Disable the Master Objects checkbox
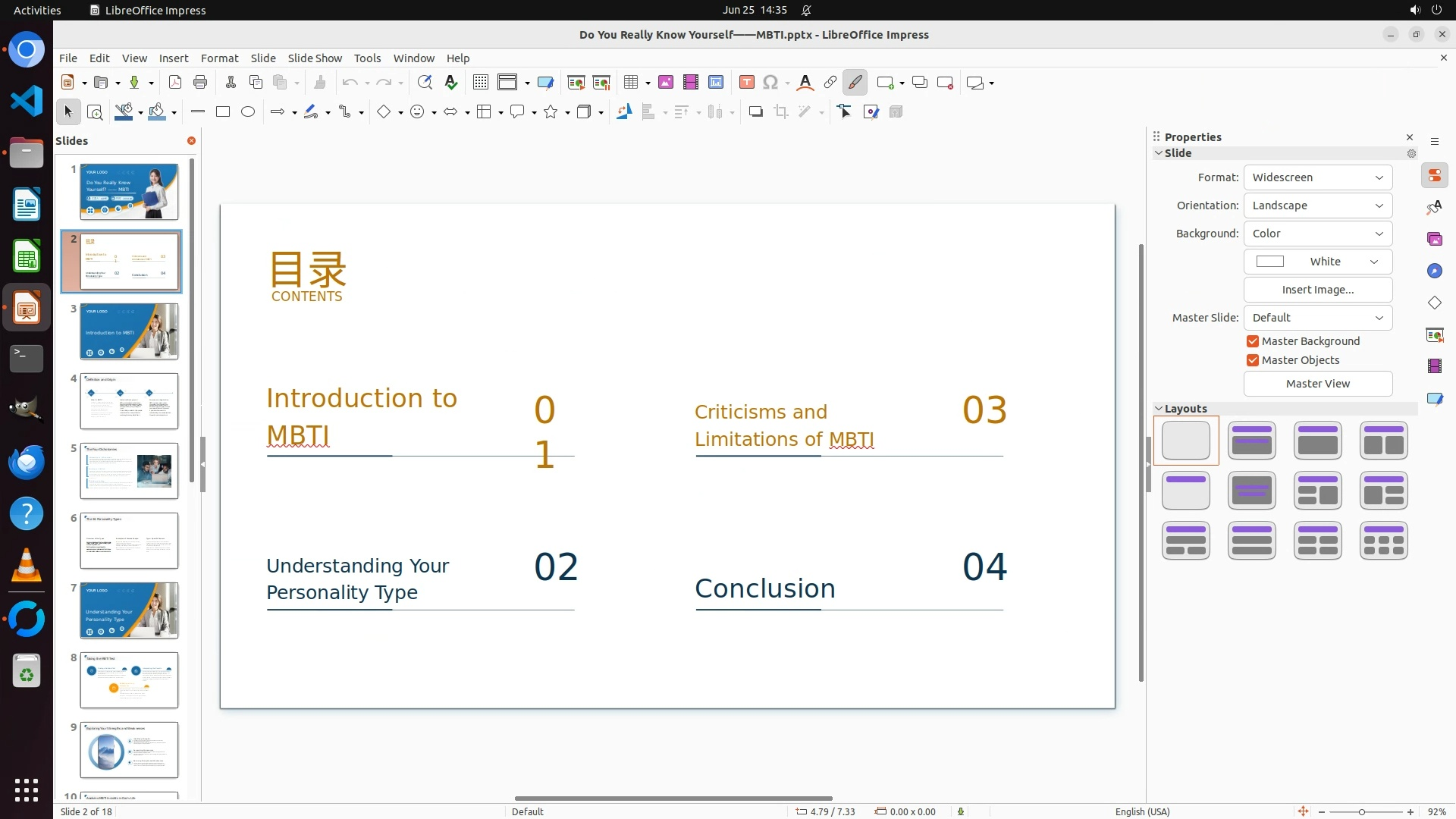Screen dimensions: 1456x819 (1253, 360)
